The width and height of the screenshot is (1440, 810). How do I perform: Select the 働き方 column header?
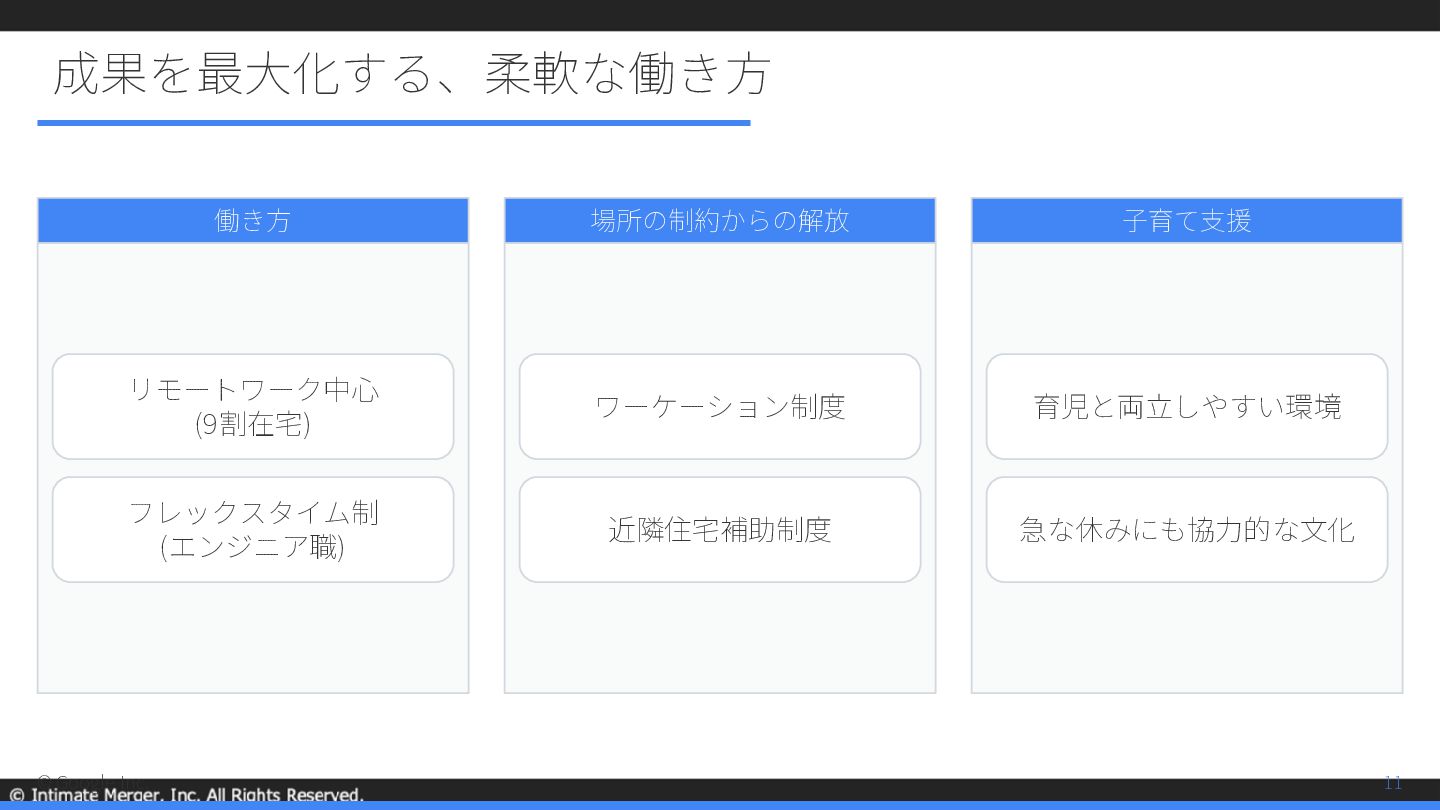click(x=253, y=220)
